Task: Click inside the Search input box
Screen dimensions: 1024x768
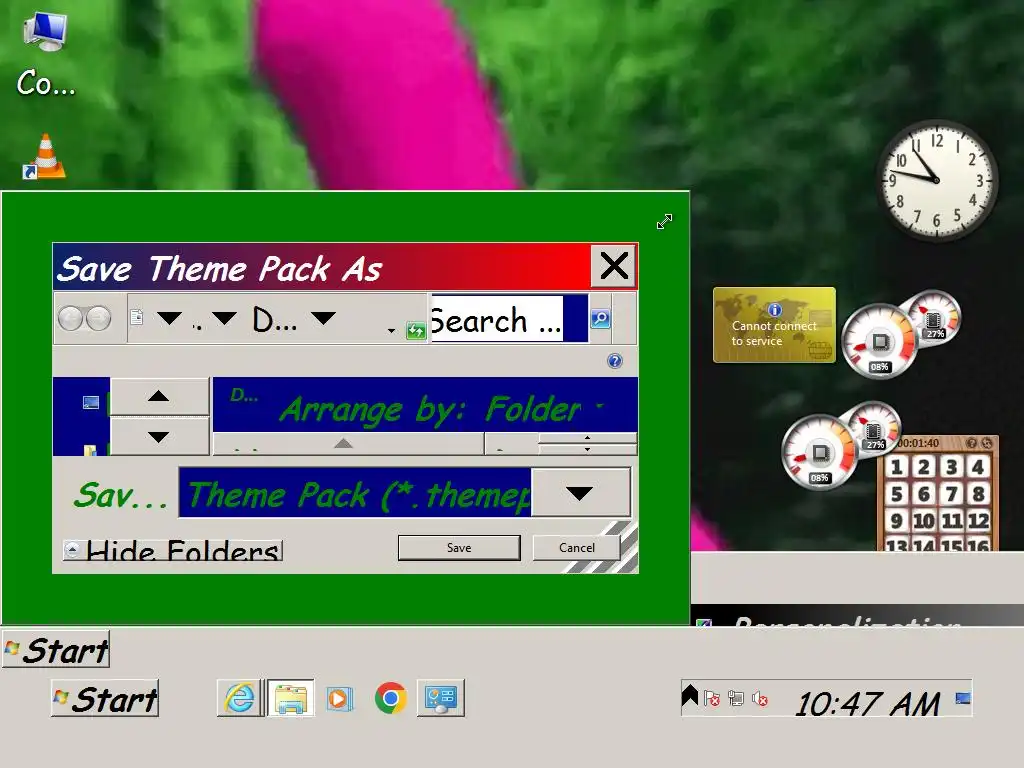Action: pos(496,319)
